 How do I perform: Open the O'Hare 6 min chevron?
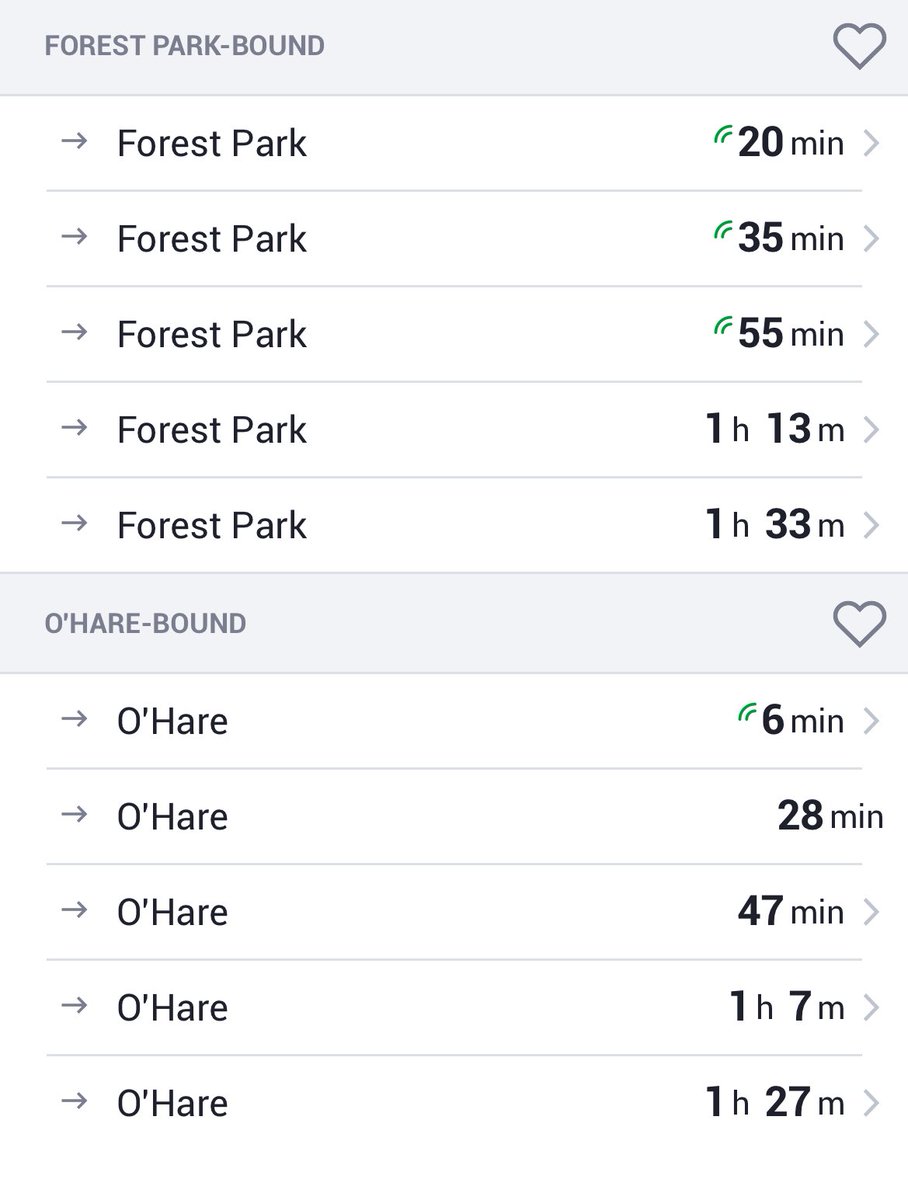pyautogui.click(x=871, y=721)
